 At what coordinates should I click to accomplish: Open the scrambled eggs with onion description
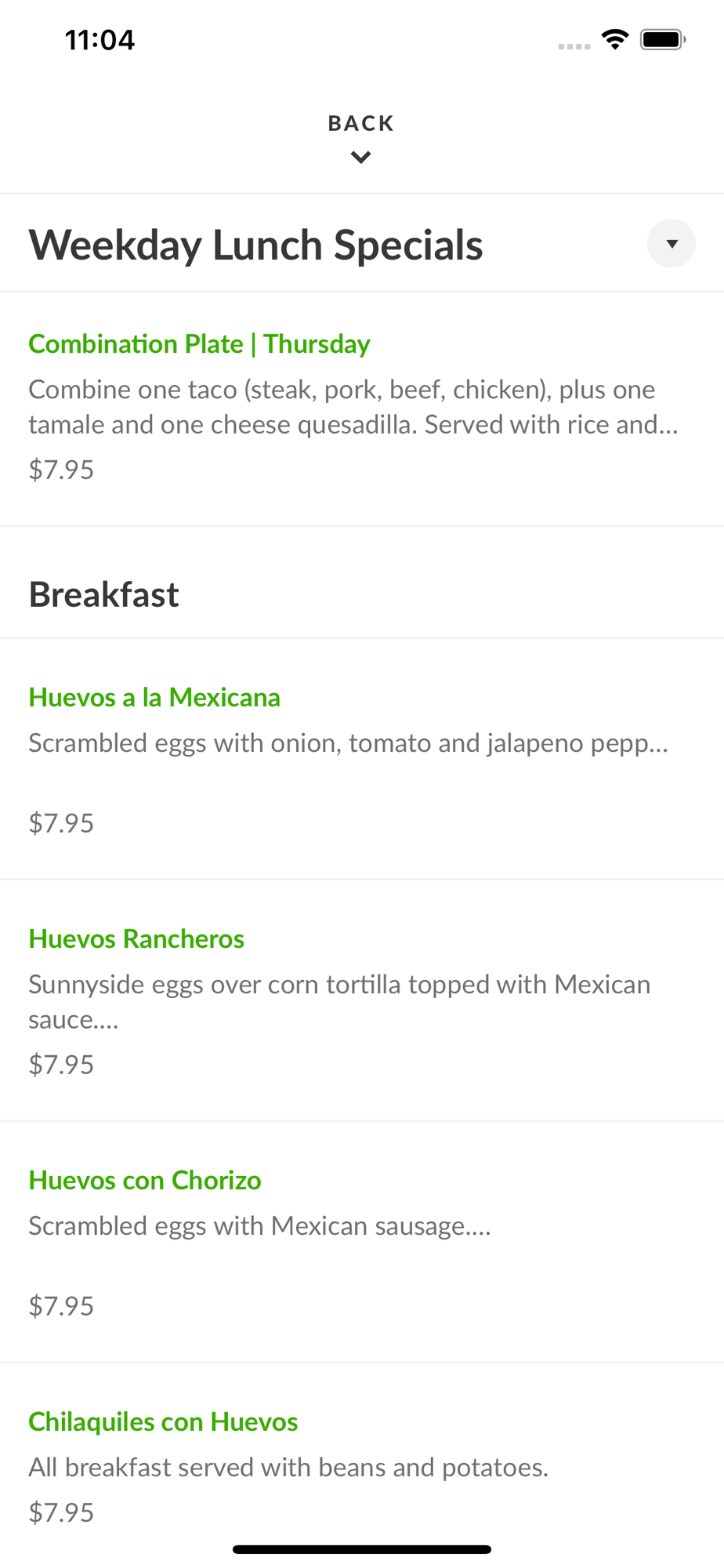[x=349, y=743]
